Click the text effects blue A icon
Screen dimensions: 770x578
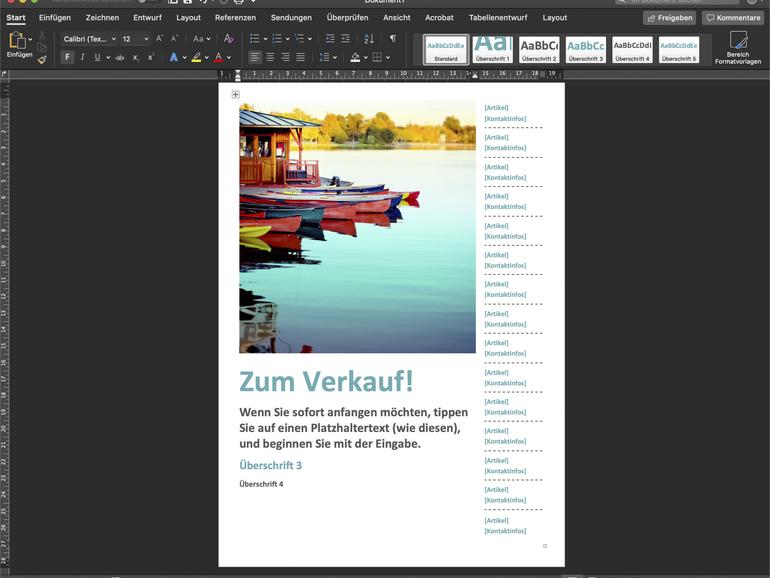(x=173, y=57)
